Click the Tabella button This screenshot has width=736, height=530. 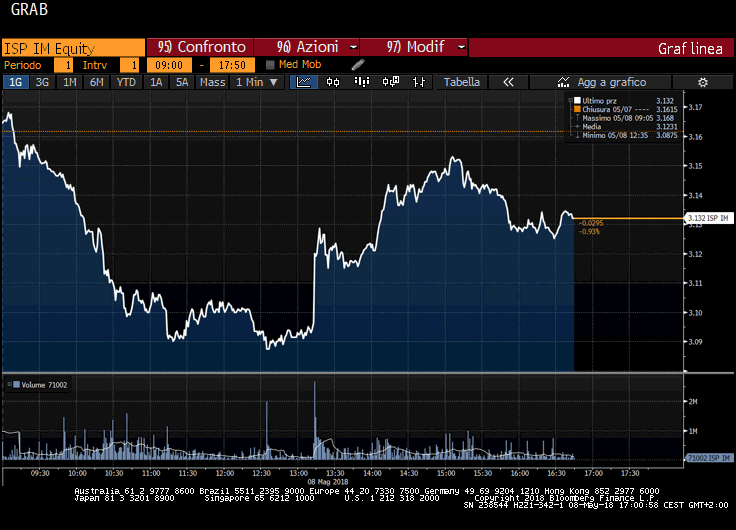point(462,82)
